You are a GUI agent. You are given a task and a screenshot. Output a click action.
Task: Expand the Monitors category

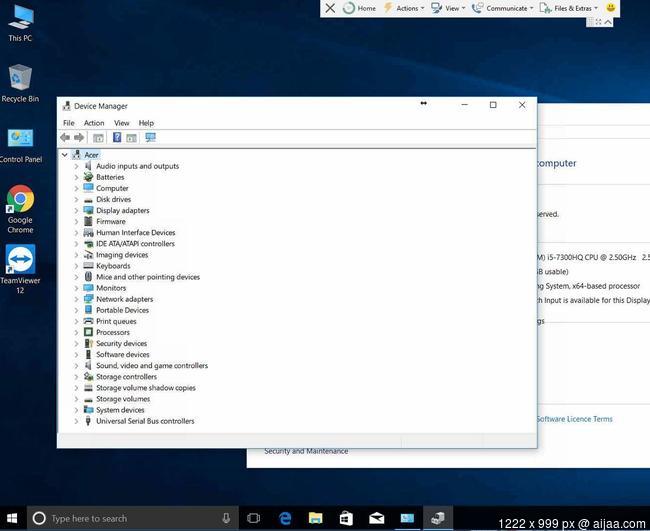[76, 288]
